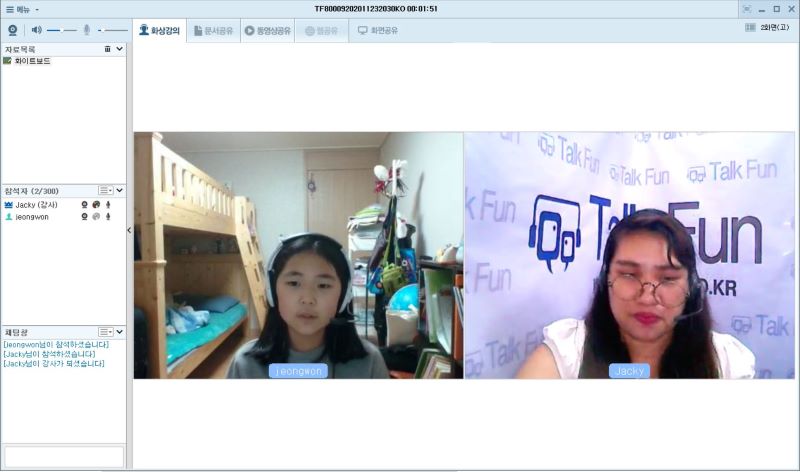Switch to the 문서공유 tab

coord(213,31)
